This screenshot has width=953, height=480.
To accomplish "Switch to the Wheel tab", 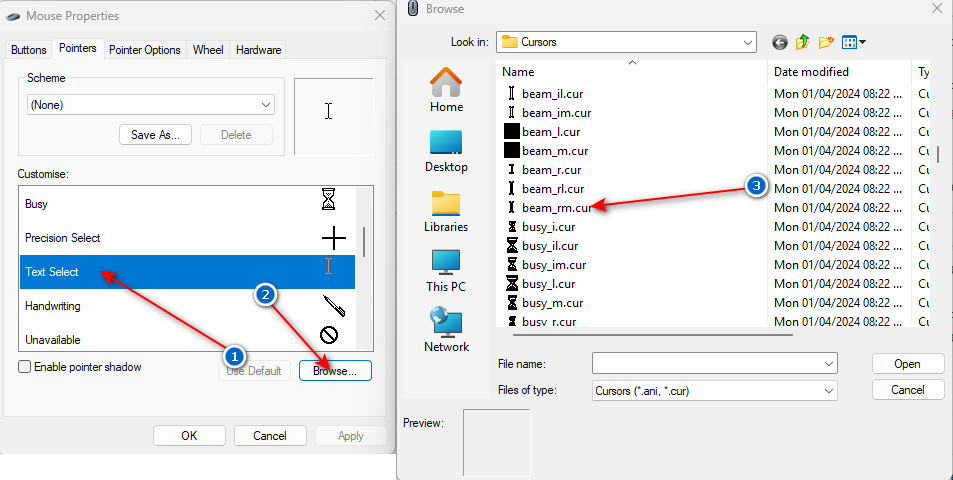I will 208,50.
